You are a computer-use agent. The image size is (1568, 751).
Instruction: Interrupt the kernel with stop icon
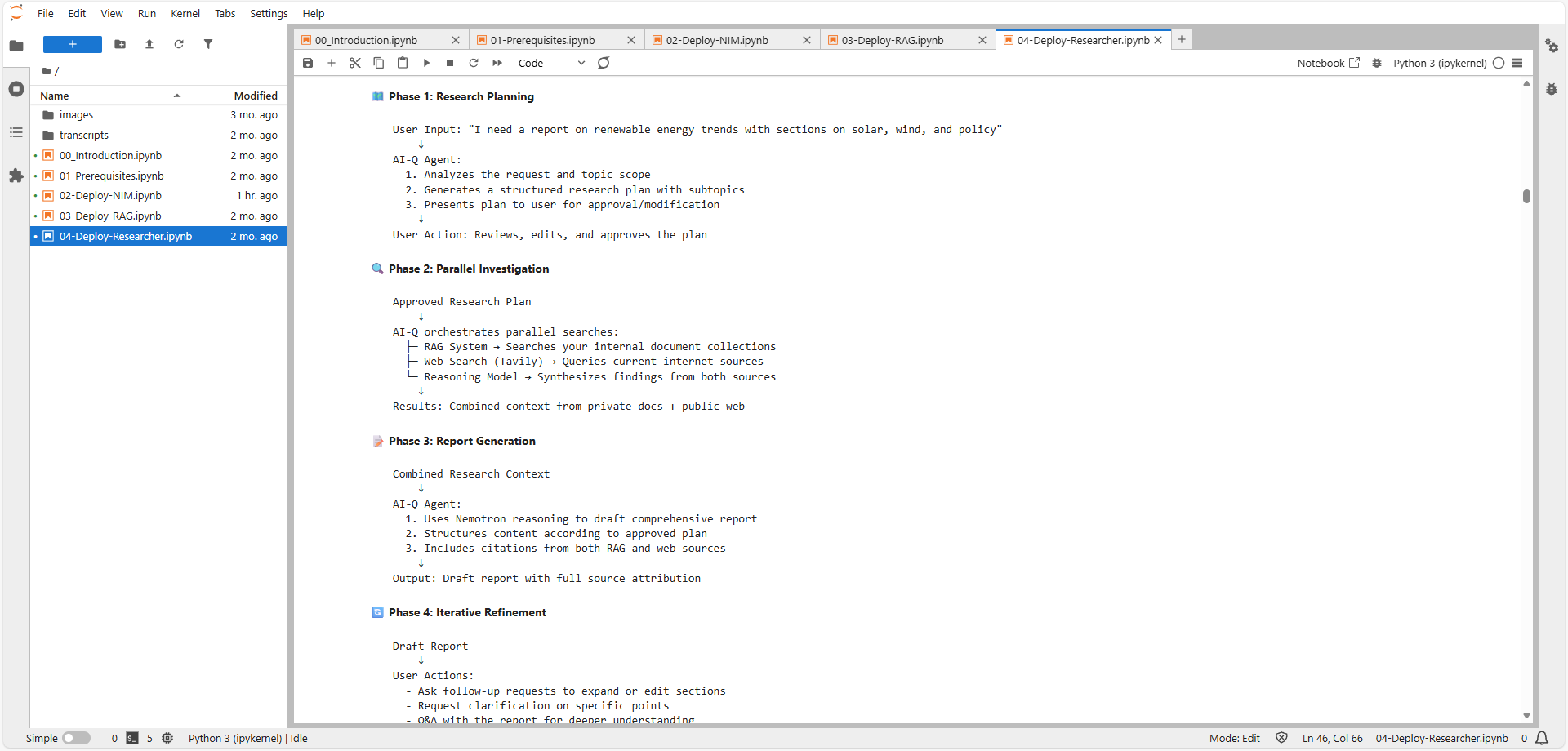pos(450,63)
